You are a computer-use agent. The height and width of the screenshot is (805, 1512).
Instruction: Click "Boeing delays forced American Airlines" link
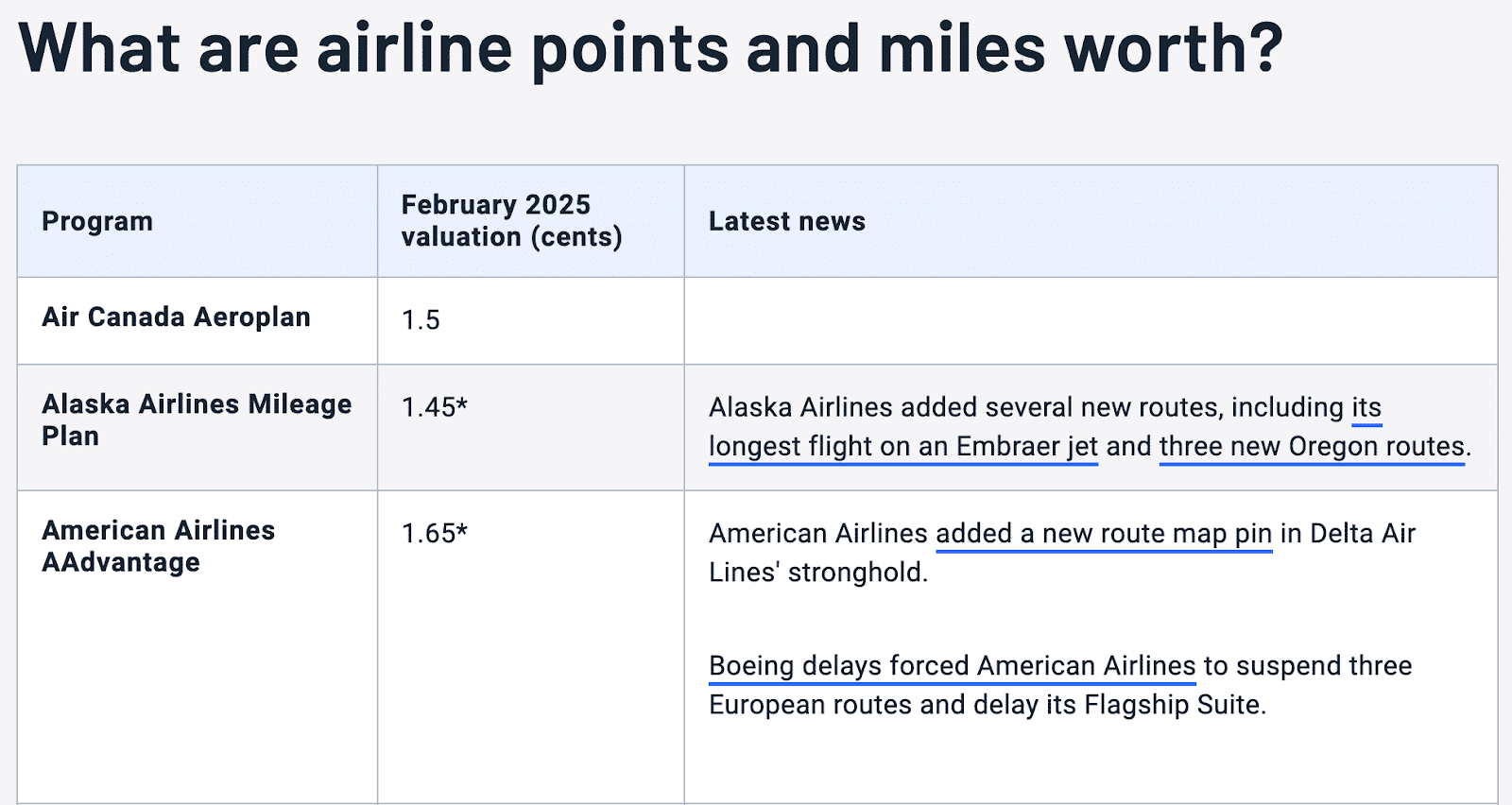point(952,666)
